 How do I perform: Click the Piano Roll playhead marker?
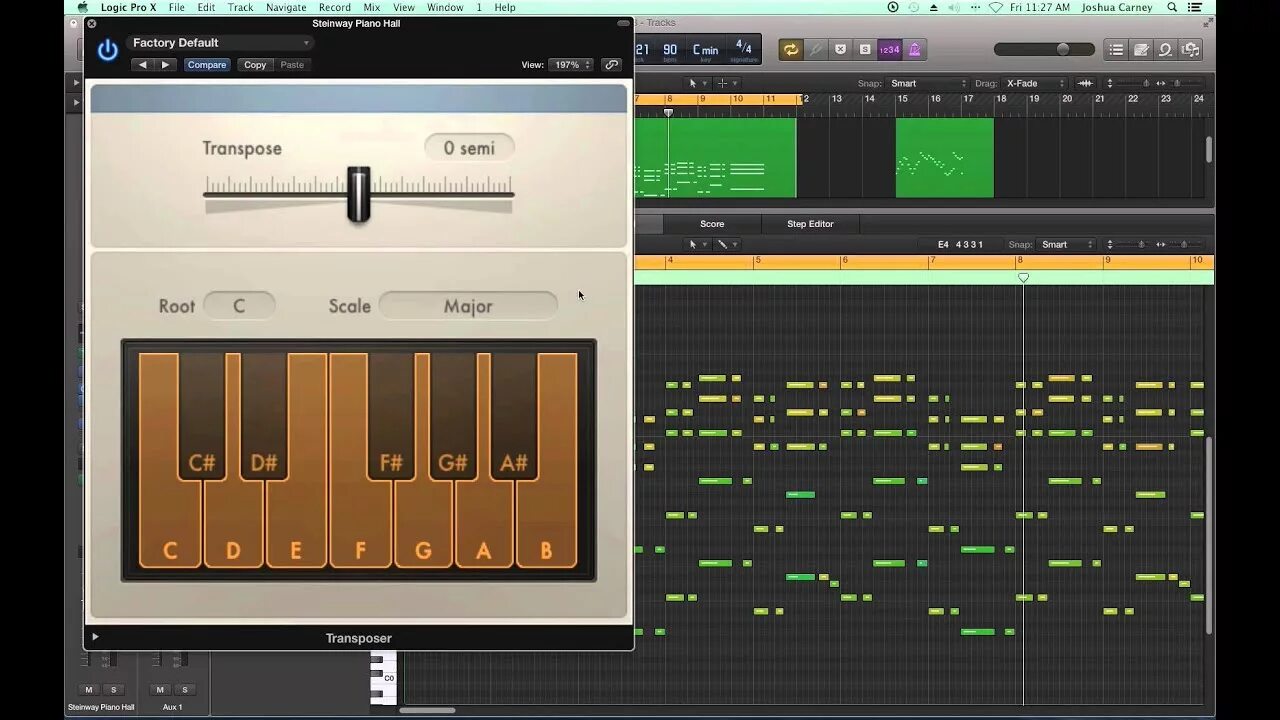[x=1023, y=278]
